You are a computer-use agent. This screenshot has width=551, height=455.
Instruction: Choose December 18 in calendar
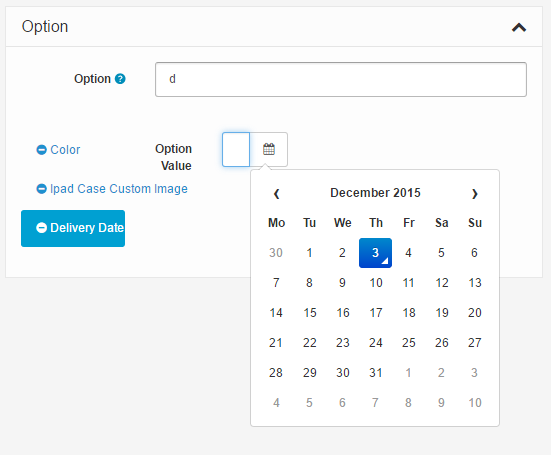pyautogui.click(x=408, y=313)
